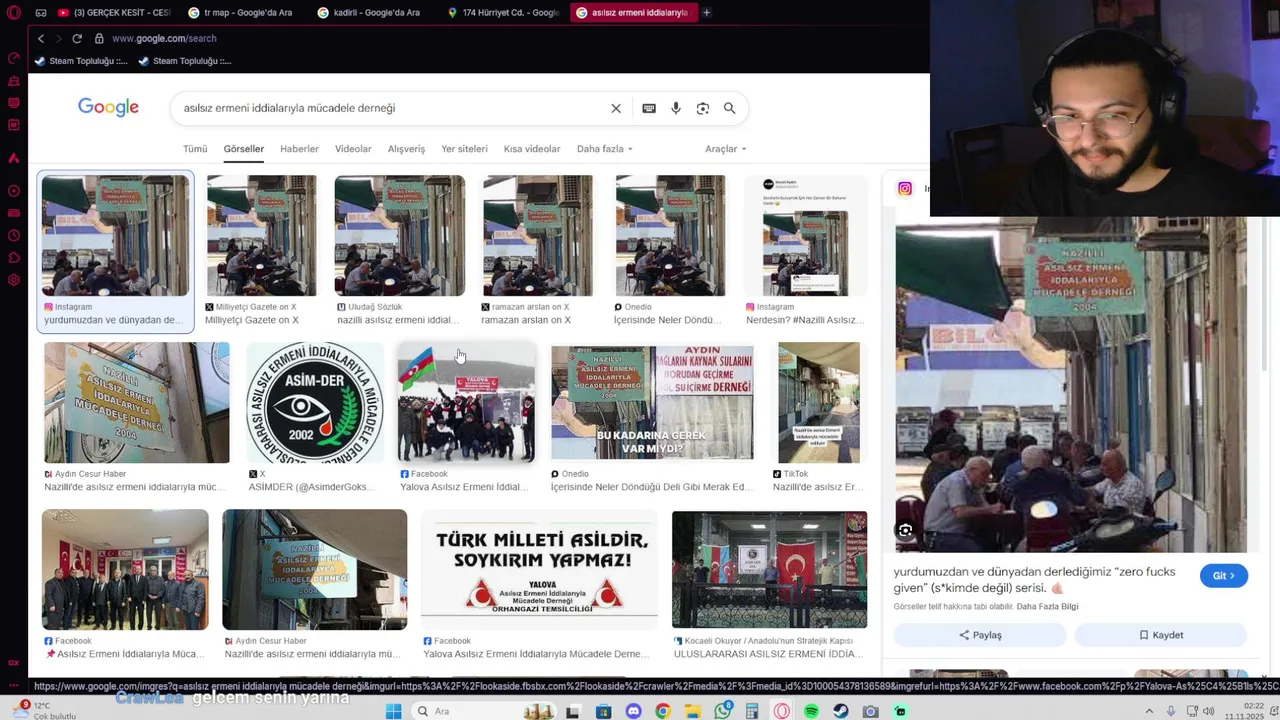The height and width of the screenshot is (720, 1280).
Task: Open TikTok Nazilli image result
Action: [x=819, y=403]
